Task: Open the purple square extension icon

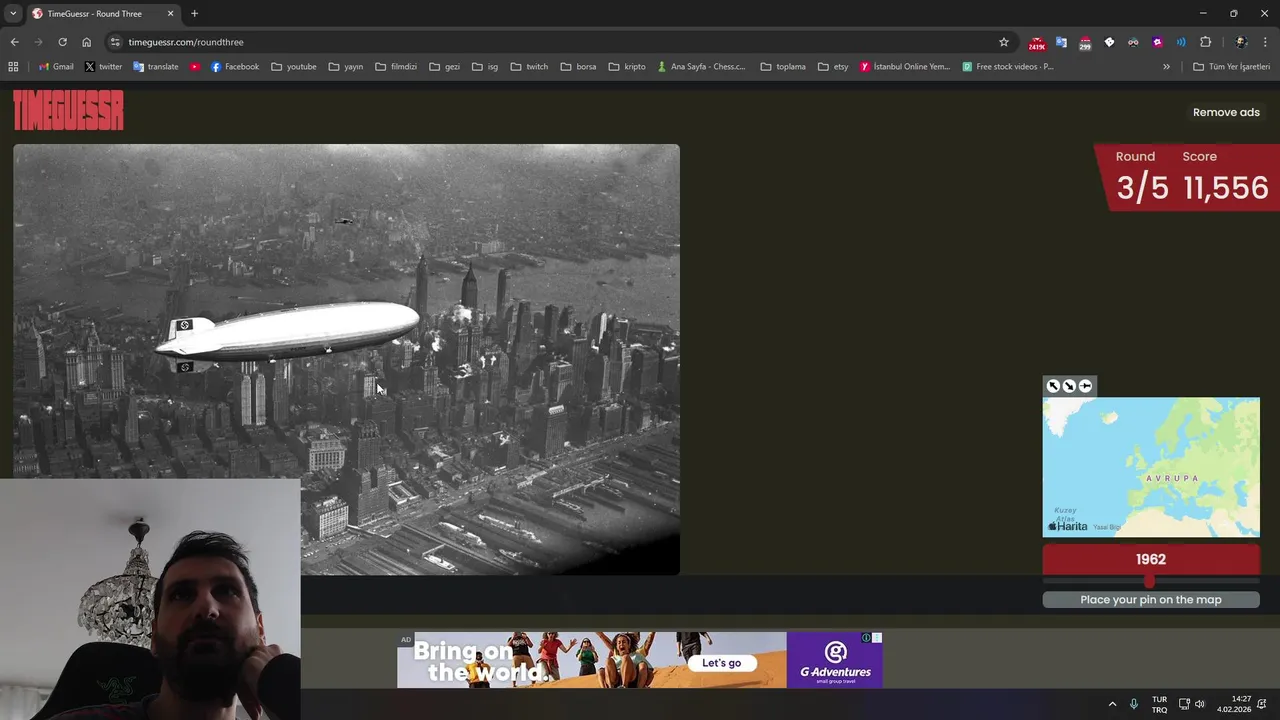Action: click(1157, 42)
